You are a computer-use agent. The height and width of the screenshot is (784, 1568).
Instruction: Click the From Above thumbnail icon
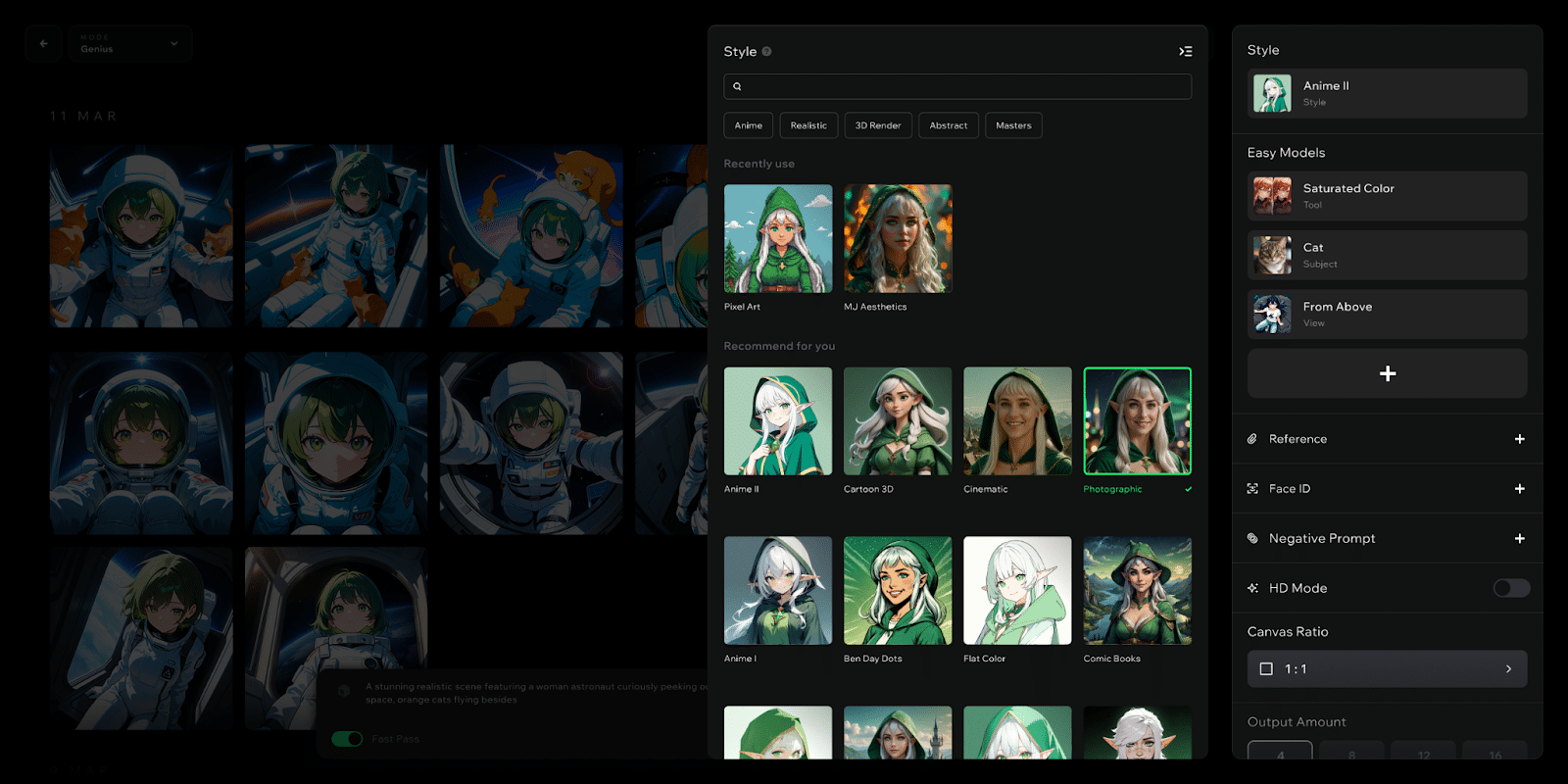coord(1272,314)
